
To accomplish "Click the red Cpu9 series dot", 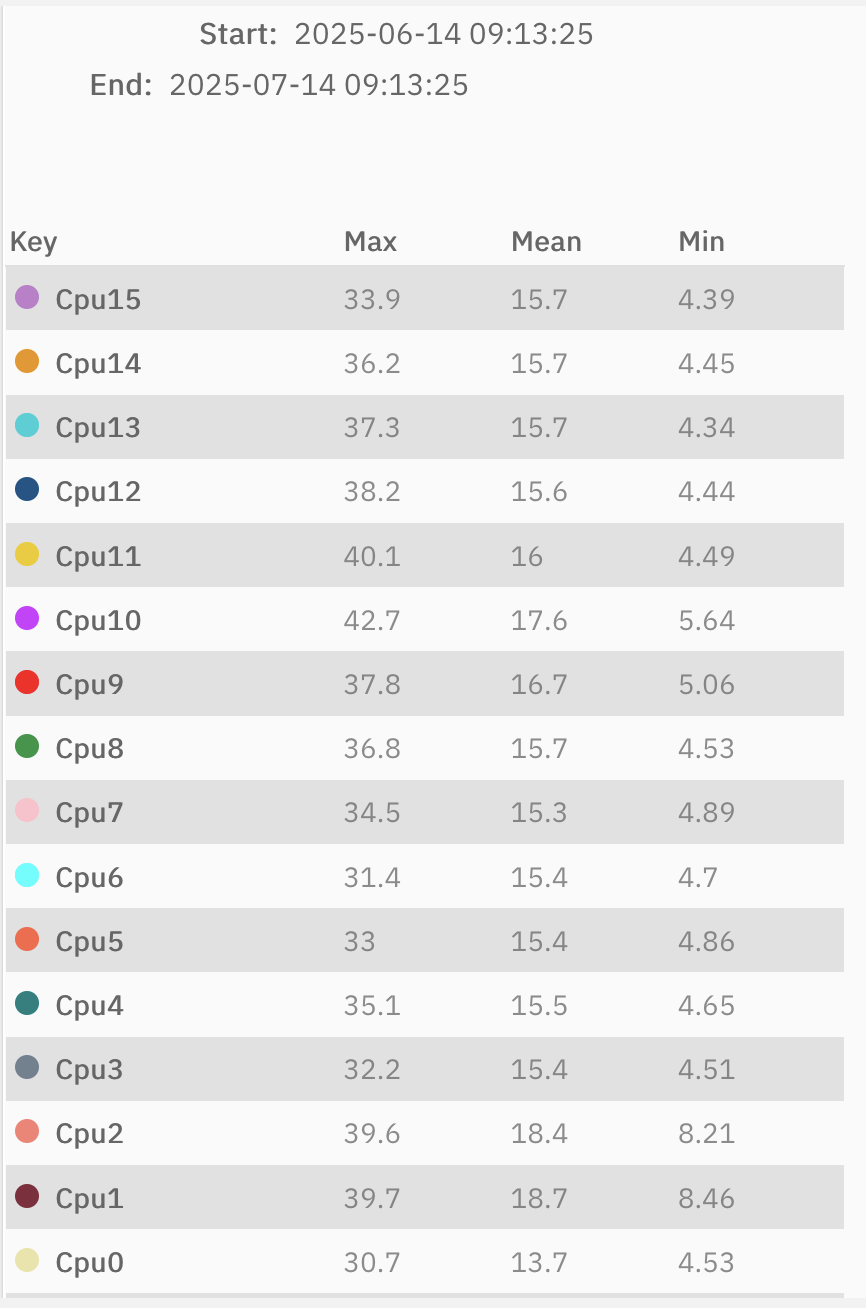I will click(x=27, y=683).
